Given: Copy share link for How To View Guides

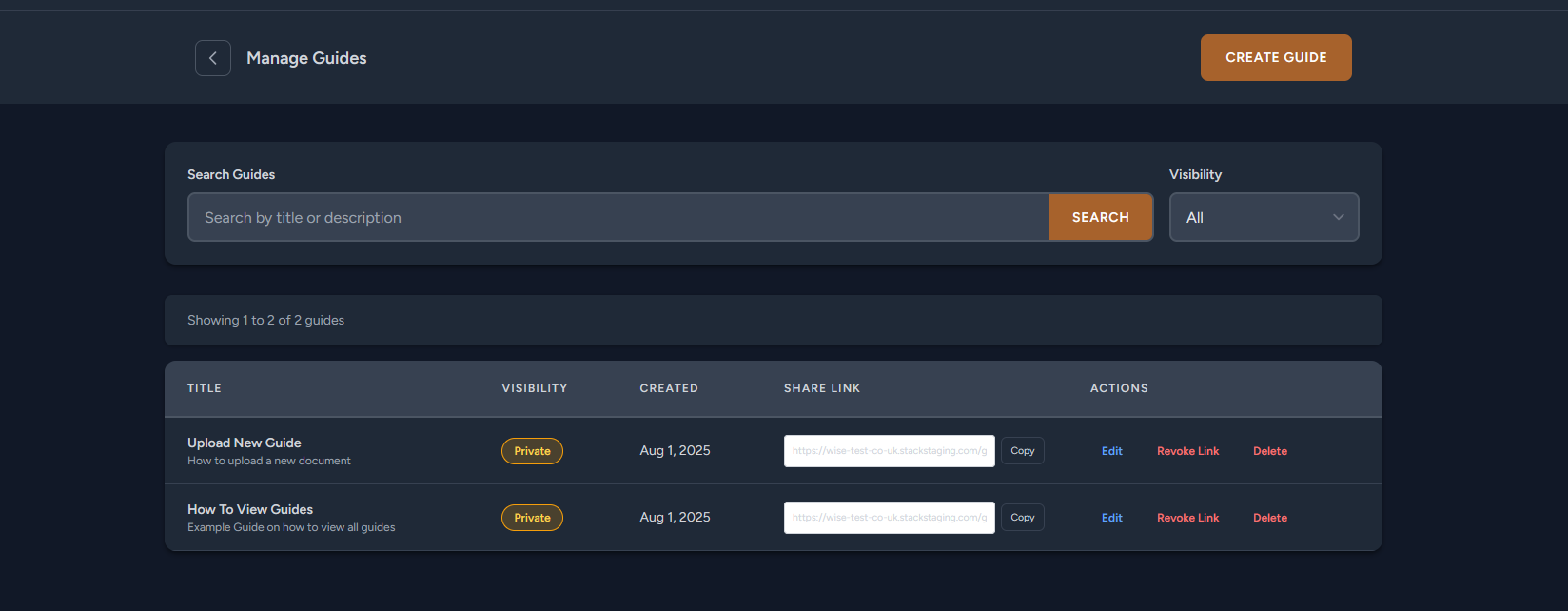Looking at the screenshot, I should (x=1022, y=518).
